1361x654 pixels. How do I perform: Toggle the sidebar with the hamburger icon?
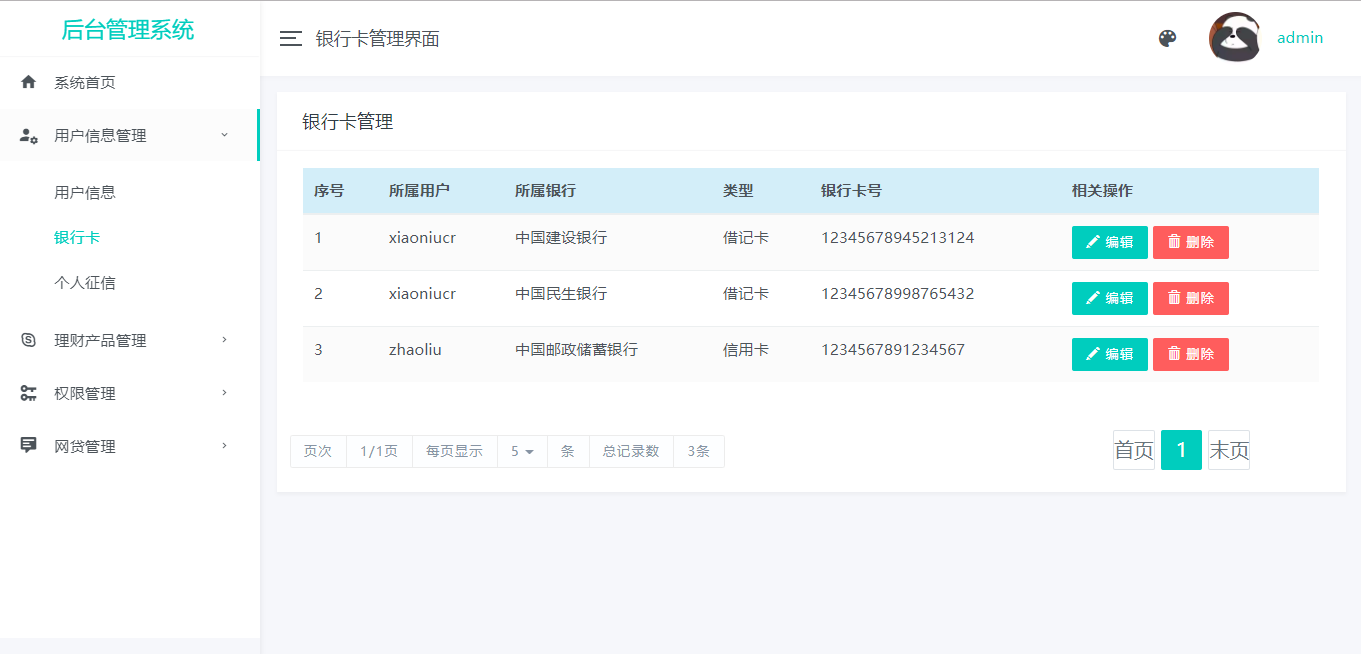[291, 39]
